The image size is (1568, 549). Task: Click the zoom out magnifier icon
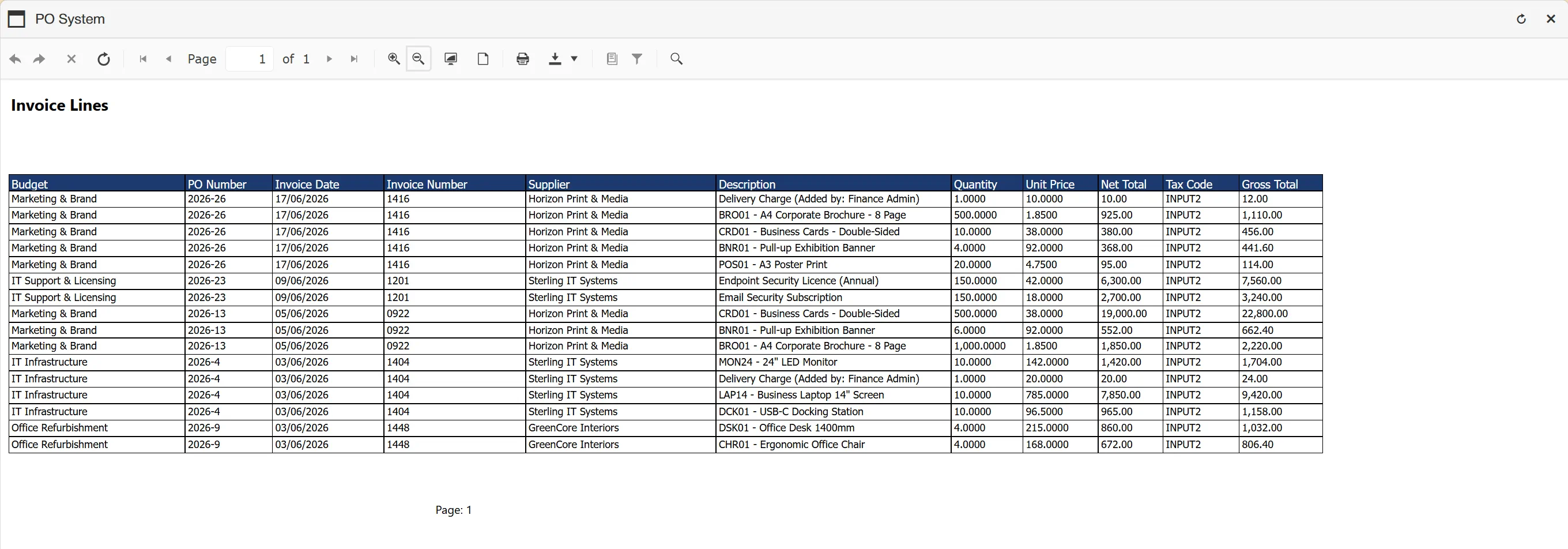tap(419, 58)
